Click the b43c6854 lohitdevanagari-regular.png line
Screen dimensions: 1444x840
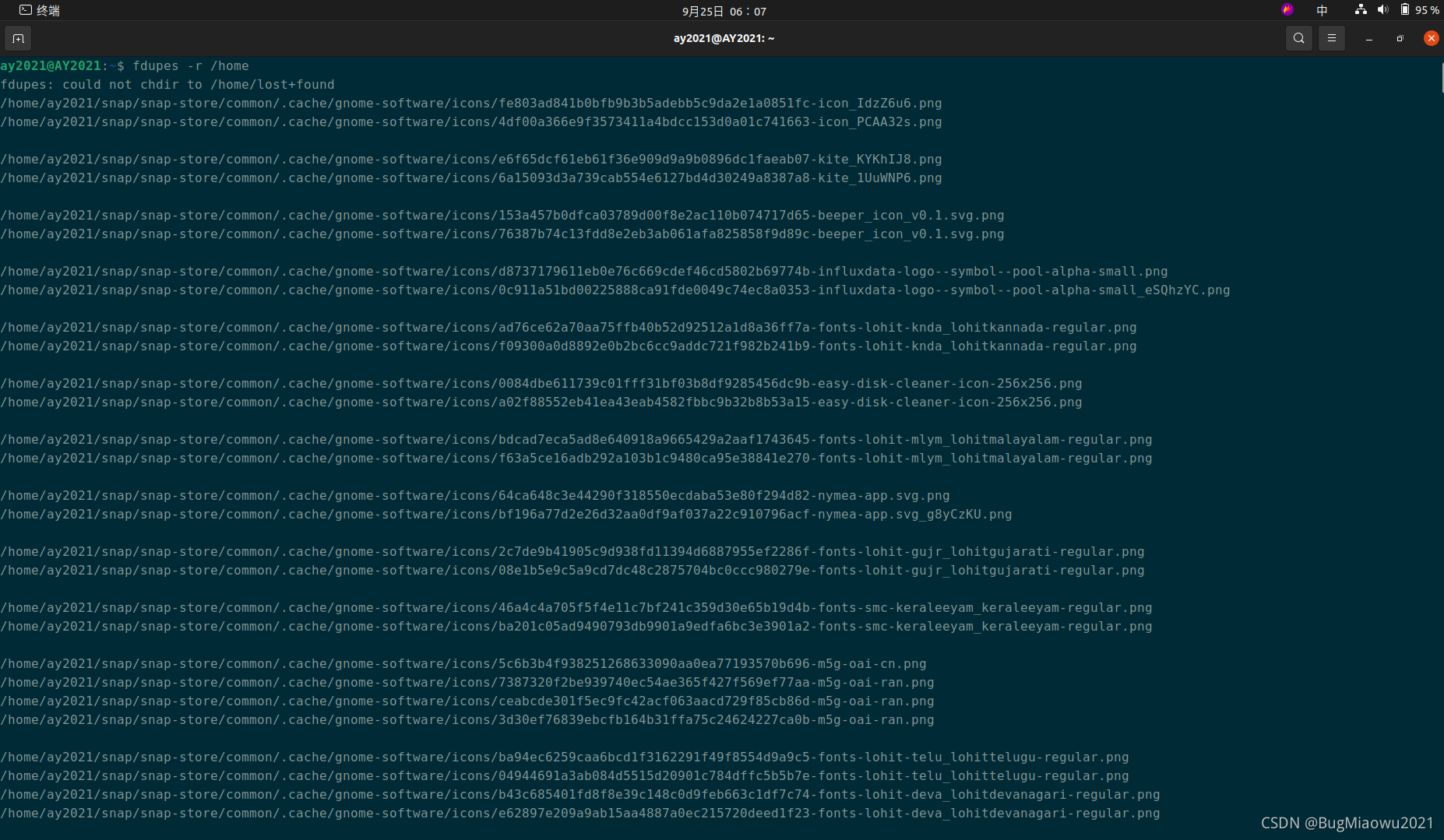[580, 795]
